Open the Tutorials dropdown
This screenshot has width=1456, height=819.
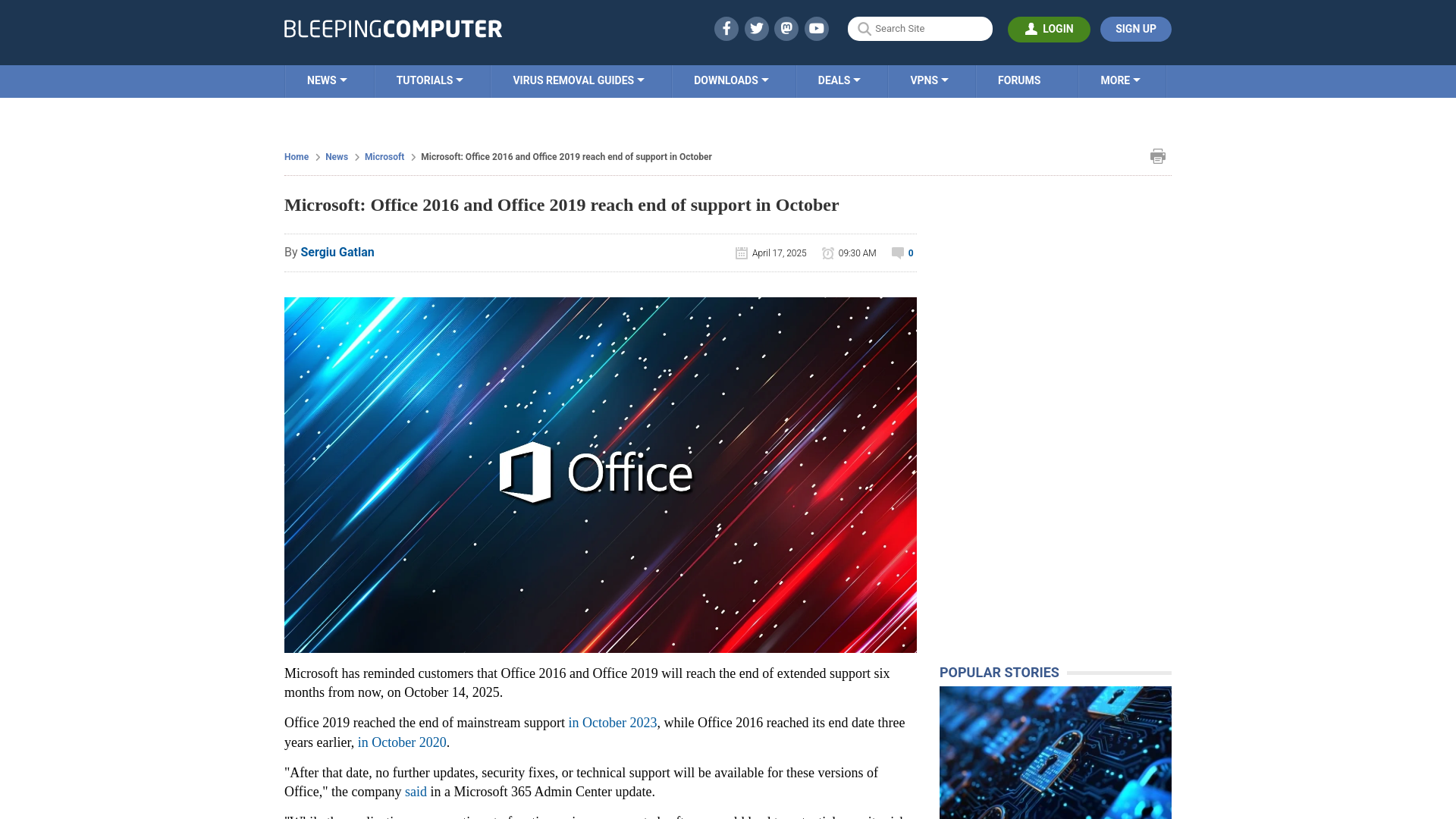coord(429,80)
